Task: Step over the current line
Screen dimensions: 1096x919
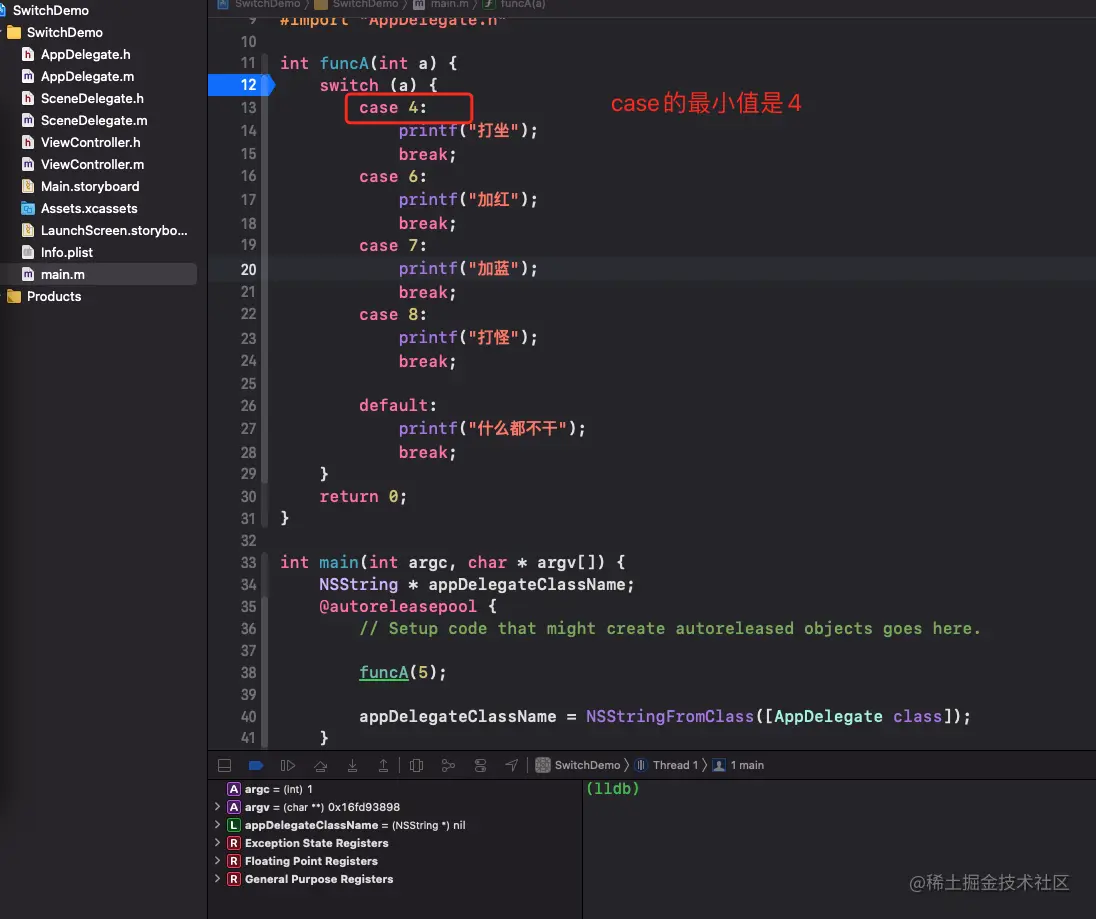Action: 320,765
